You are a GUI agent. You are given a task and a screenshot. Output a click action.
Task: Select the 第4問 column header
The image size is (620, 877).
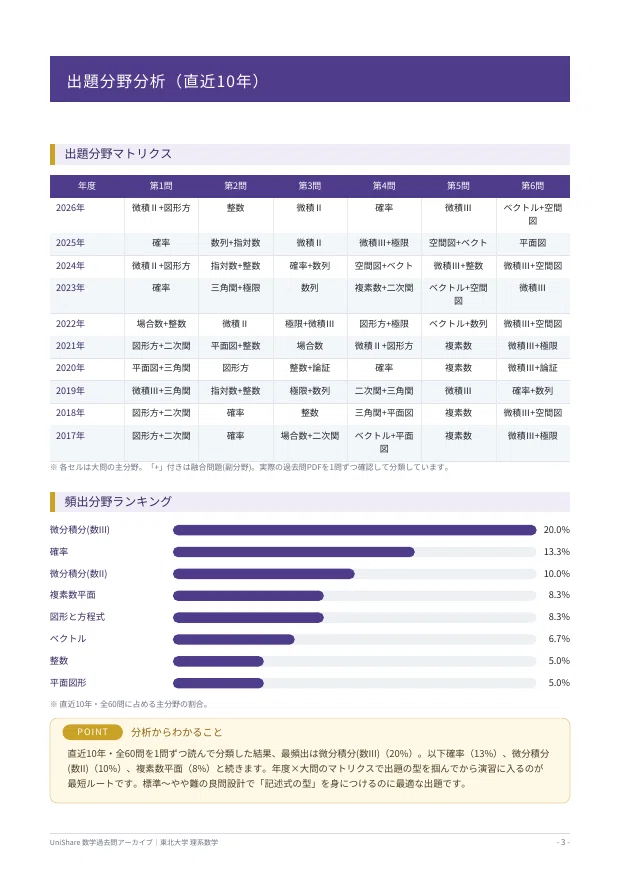click(x=384, y=186)
